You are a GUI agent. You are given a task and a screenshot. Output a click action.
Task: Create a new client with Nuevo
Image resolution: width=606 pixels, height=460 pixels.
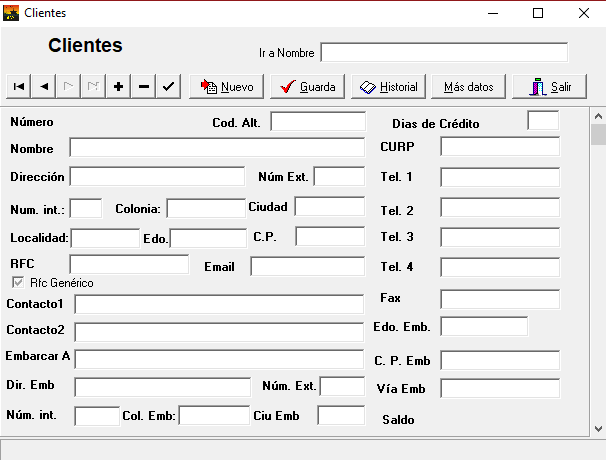click(x=227, y=87)
